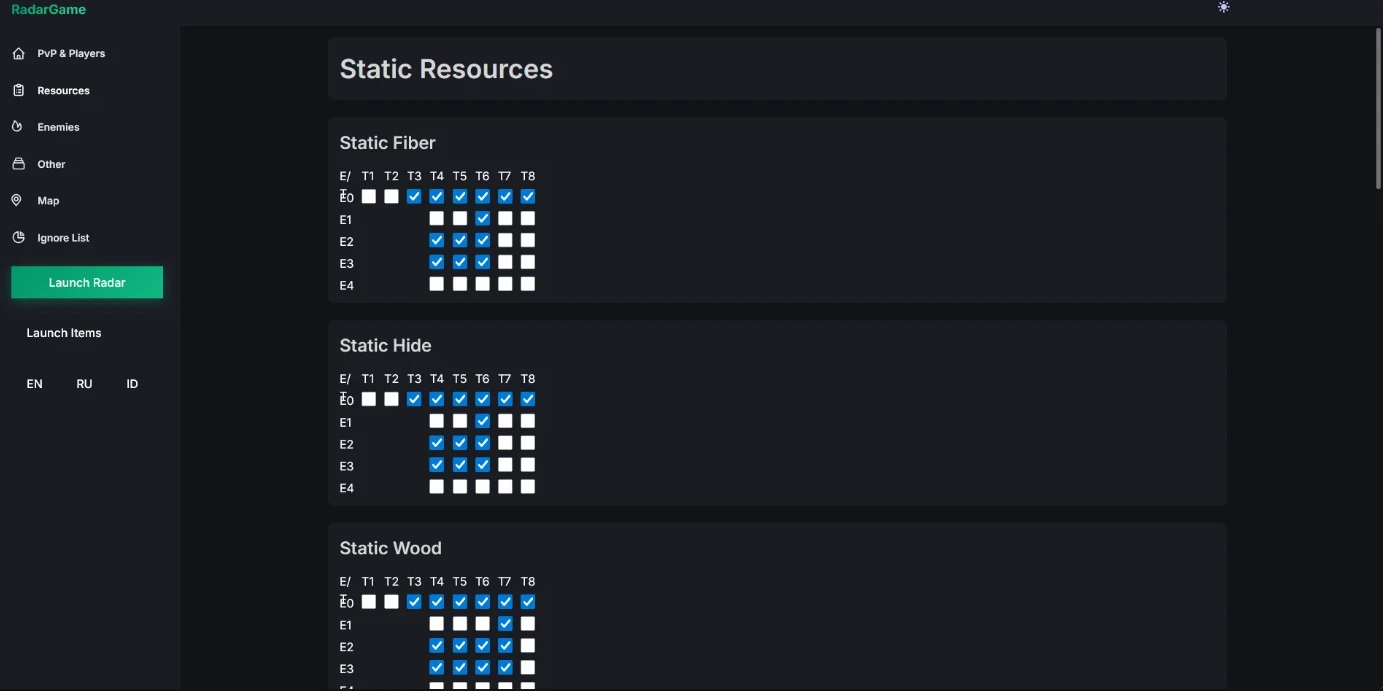This screenshot has height=691, width=1383.
Task: Enable T1 E0 checkbox under Static Fiber
Action: click(369, 197)
